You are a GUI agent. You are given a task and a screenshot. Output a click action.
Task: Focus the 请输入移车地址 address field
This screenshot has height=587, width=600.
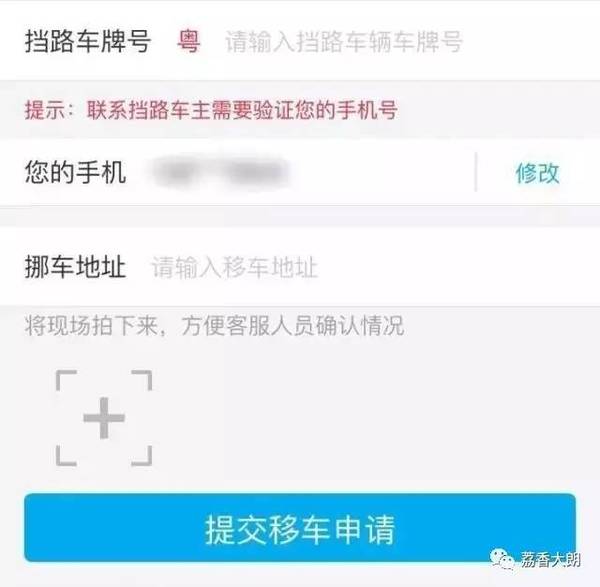(x=235, y=267)
